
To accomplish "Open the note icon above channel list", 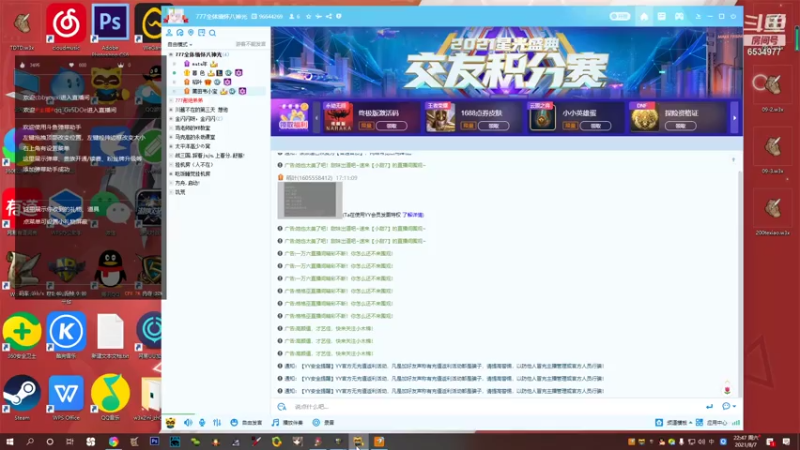I will [202, 33].
